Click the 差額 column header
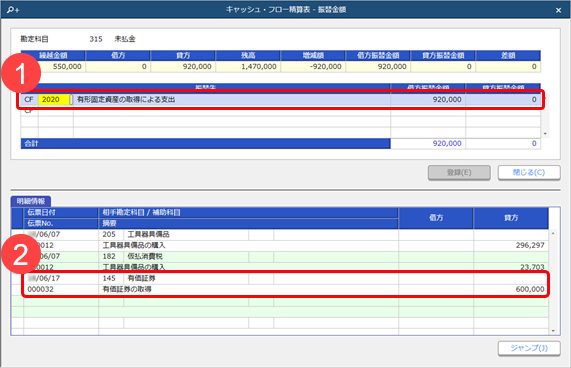The height and width of the screenshot is (368, 571). pyautogui.click(x=508, y=55)
